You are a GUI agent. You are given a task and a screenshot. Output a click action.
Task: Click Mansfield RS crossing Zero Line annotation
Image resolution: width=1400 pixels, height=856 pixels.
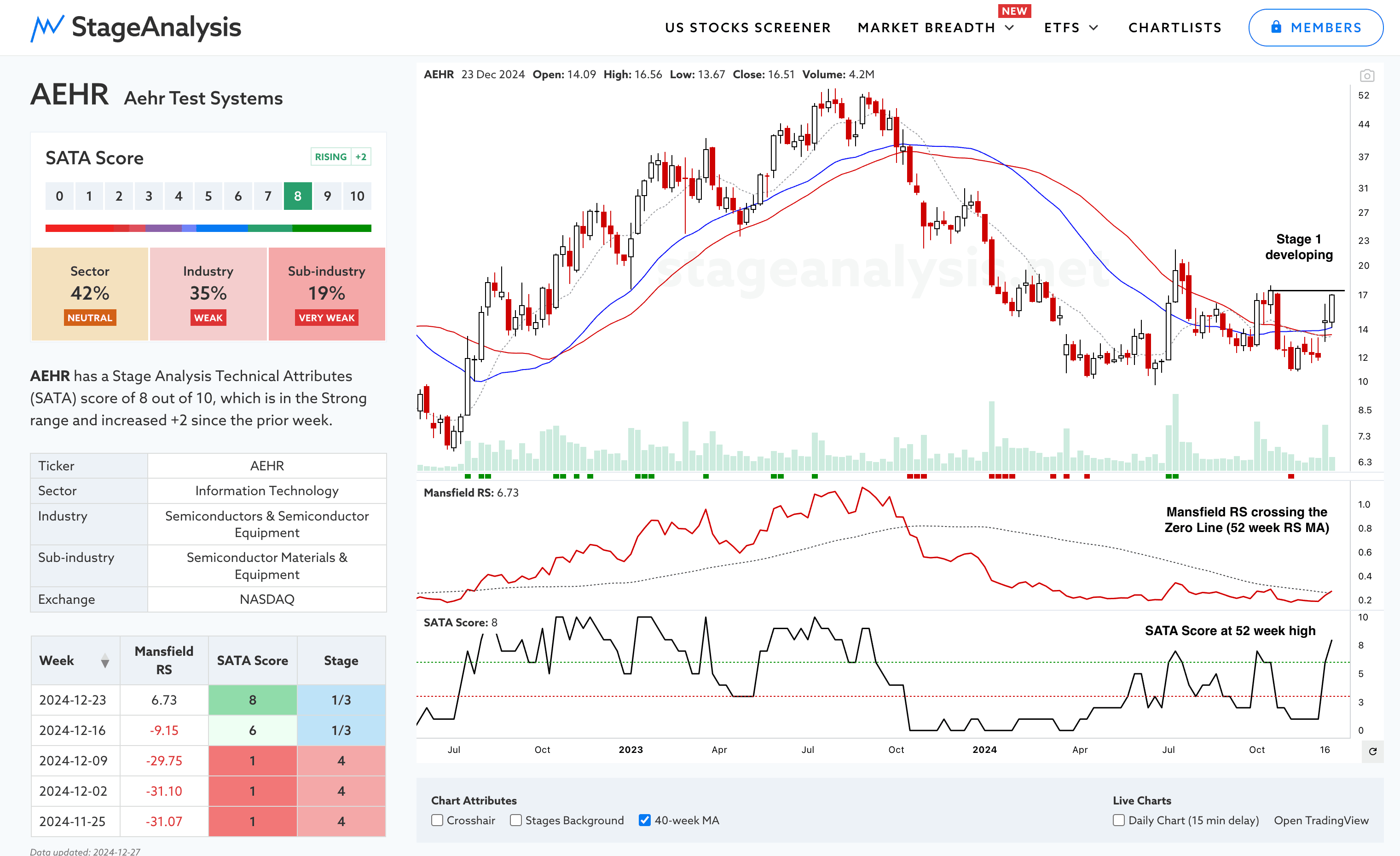coord(1247,520)
